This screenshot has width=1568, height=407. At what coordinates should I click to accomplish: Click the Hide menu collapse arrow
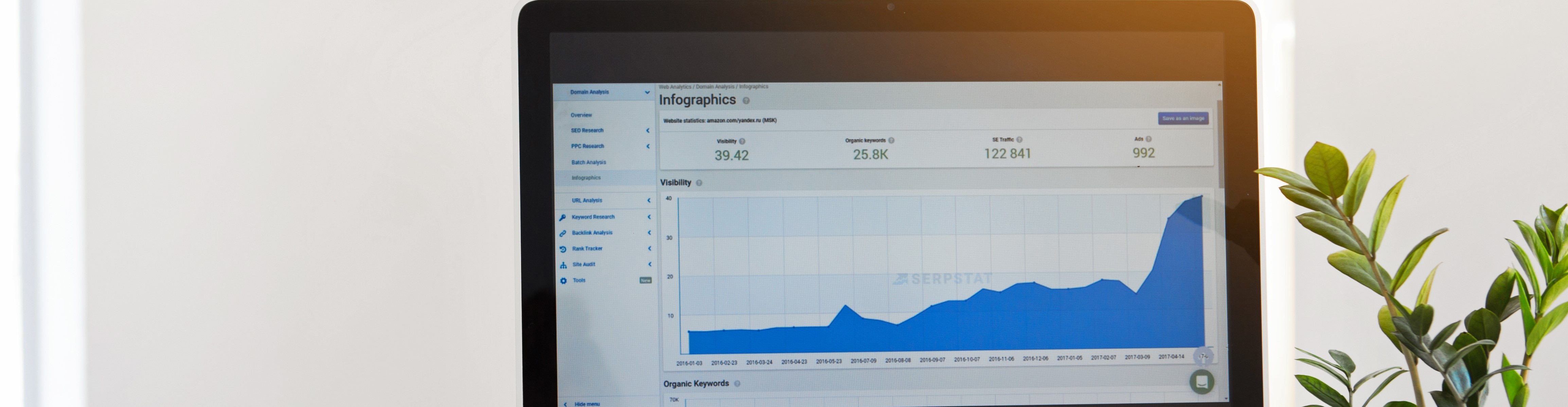click(566, 404)
